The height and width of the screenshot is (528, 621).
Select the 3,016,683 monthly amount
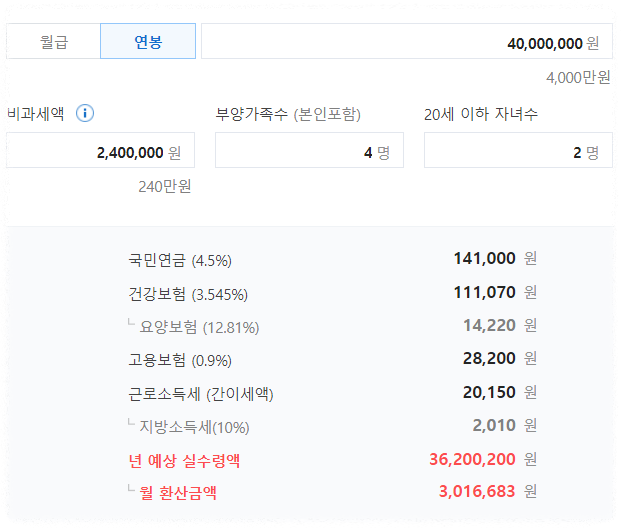click(477, 491)
